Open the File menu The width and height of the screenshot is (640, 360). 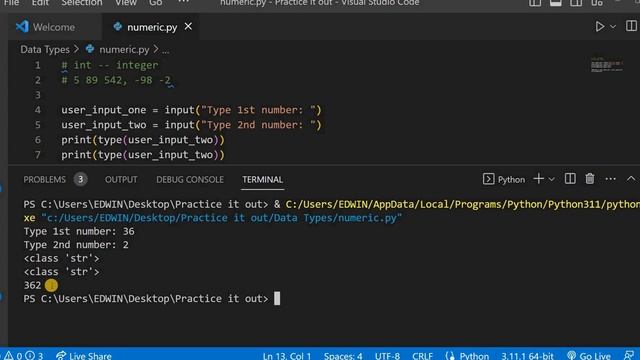[11, 3]
